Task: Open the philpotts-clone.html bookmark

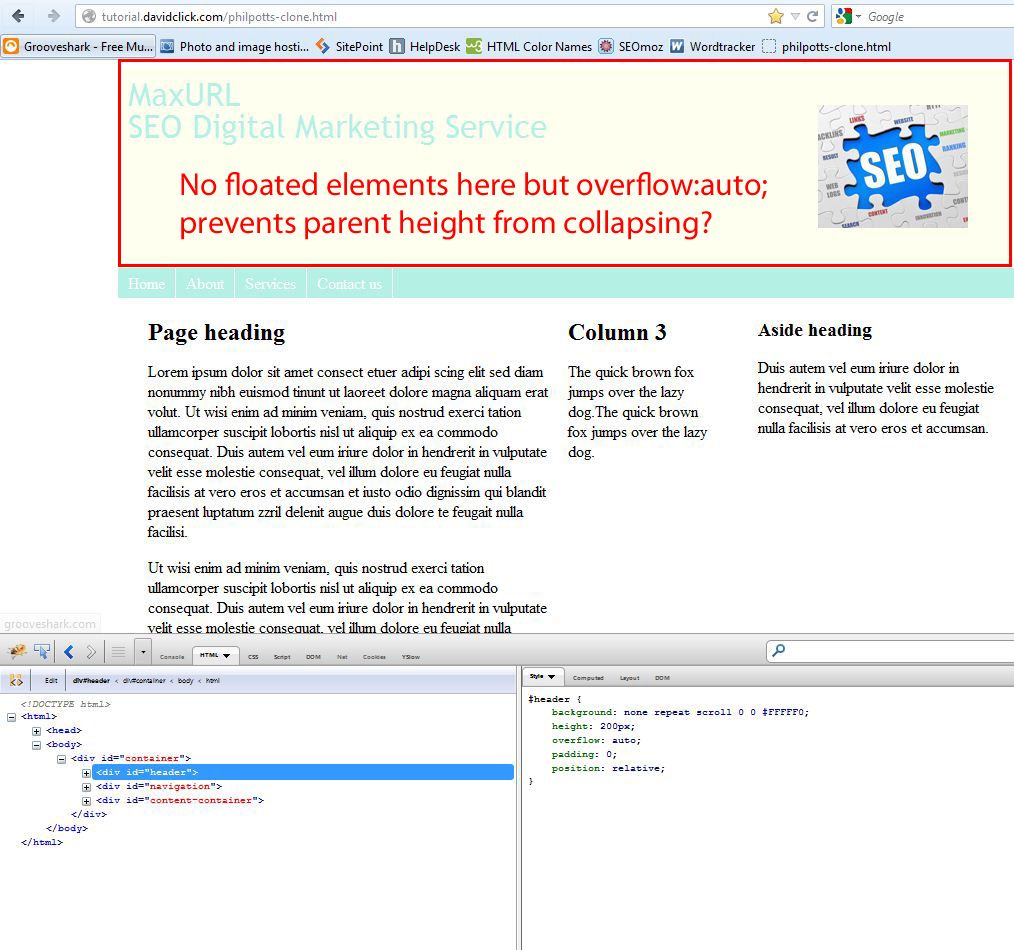Action: (826, 47)
